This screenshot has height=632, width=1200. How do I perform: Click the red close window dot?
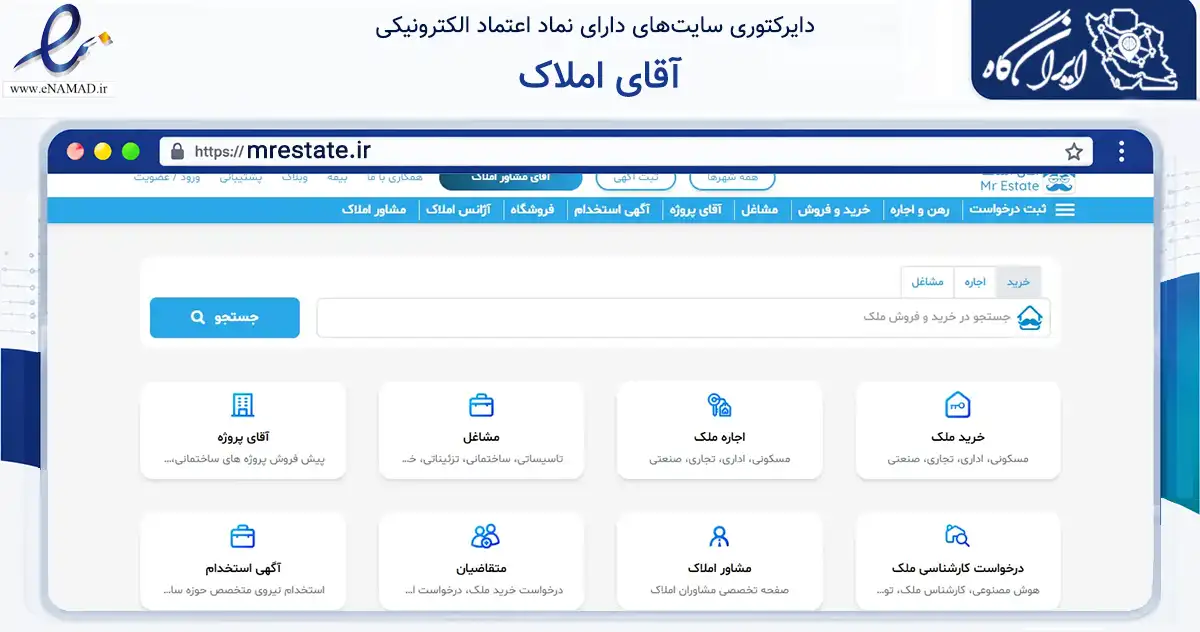point(75,152)
